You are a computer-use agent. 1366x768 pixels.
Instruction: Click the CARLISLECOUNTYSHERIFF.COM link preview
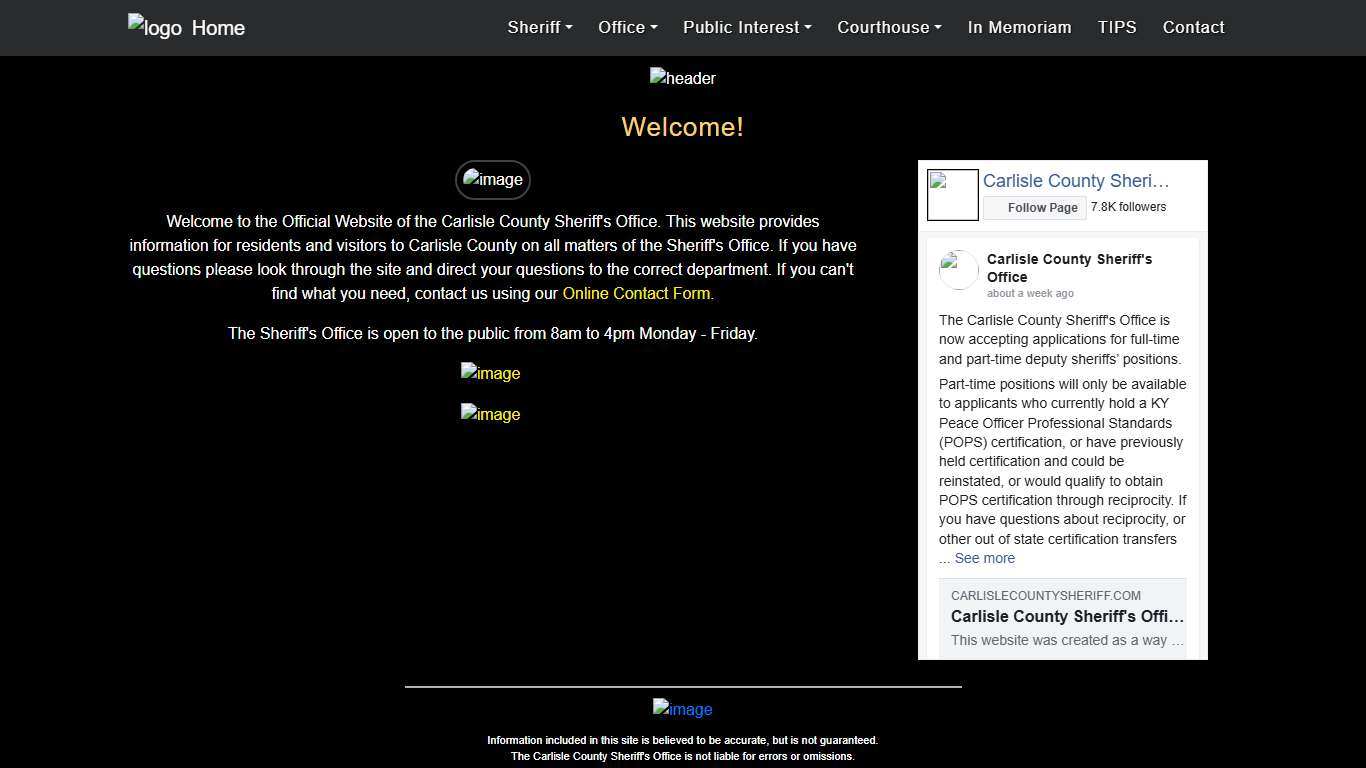click(x=1063, y=616)
